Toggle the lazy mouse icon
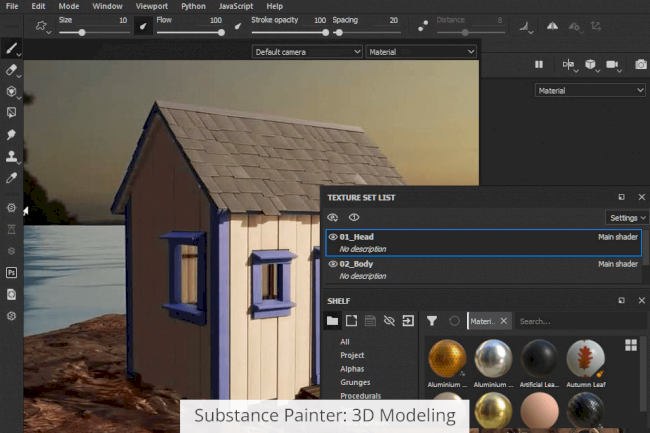 point(422,26)
